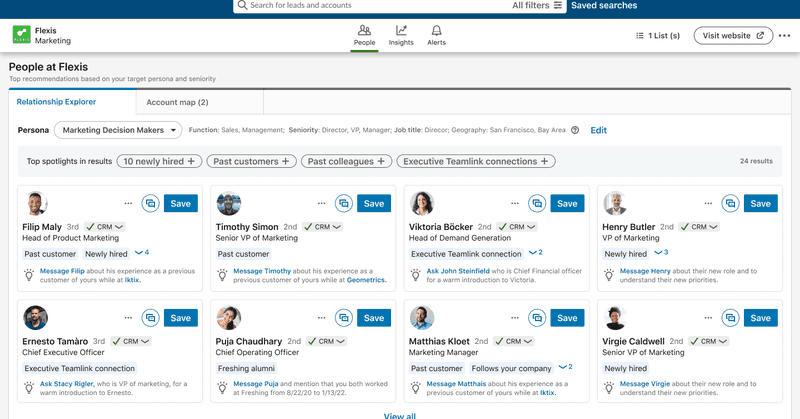
Task: Message icon on Puja Chaudhary's card
Action: [344, 318]
